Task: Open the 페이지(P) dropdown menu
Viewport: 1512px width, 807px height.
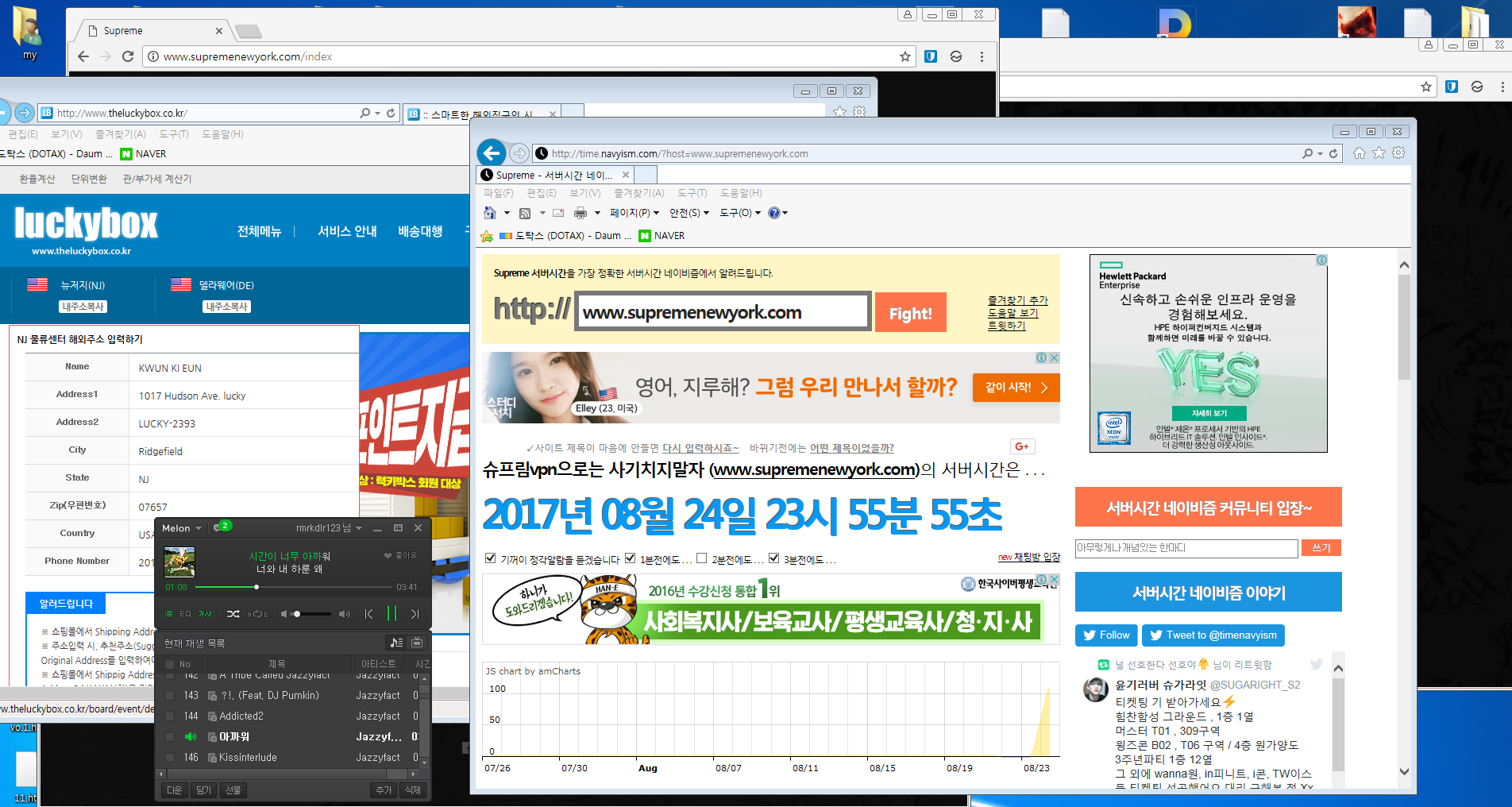Action: [x=634, y=213]
